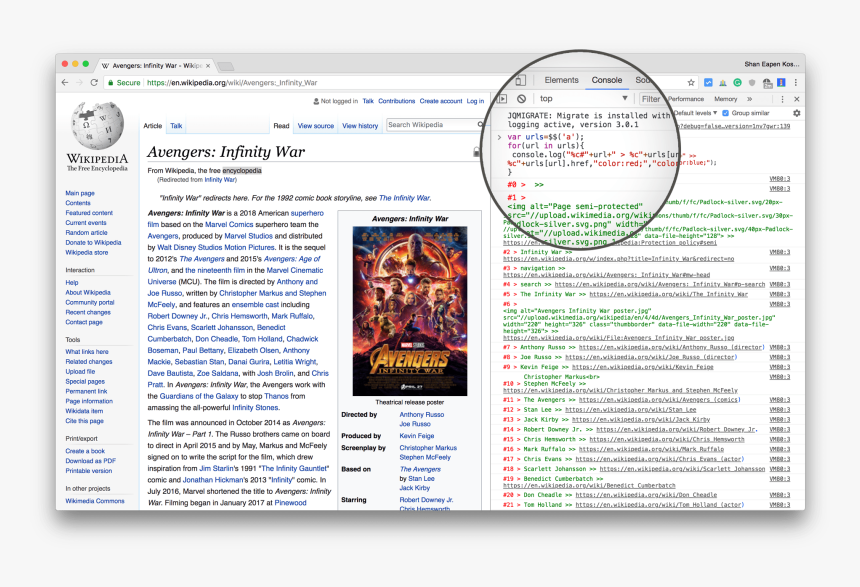Enable the Group similar console option

coord(725,113)
